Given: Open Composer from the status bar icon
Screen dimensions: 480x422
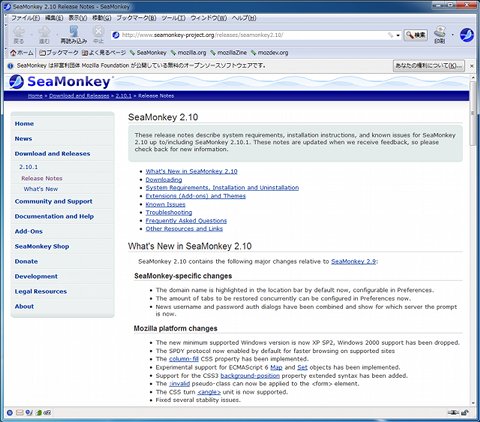Looking at the screenshot, I should [x=29, y=413].
